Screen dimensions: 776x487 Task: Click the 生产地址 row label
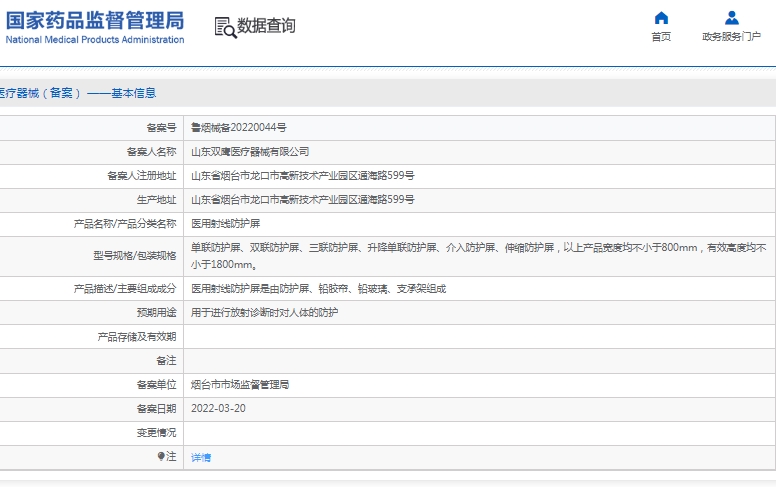pos(156,200)
